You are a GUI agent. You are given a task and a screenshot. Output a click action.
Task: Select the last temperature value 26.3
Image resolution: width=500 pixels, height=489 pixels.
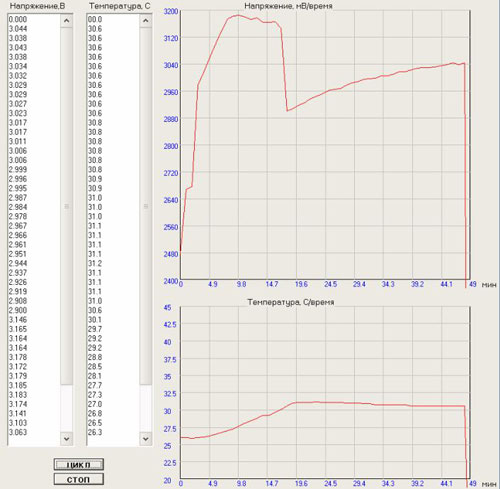tap(95, 432)
